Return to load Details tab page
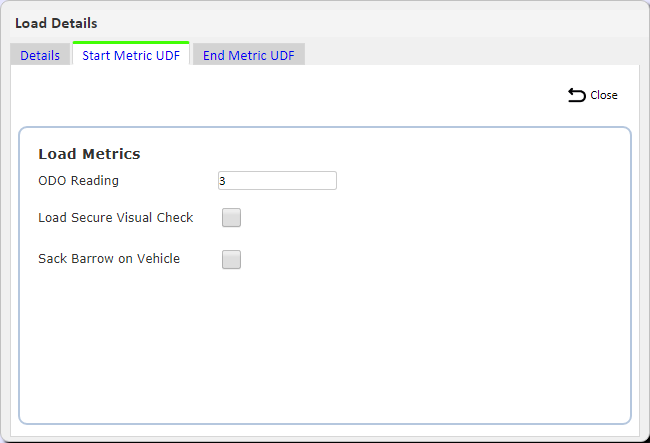 coord(40,55)
